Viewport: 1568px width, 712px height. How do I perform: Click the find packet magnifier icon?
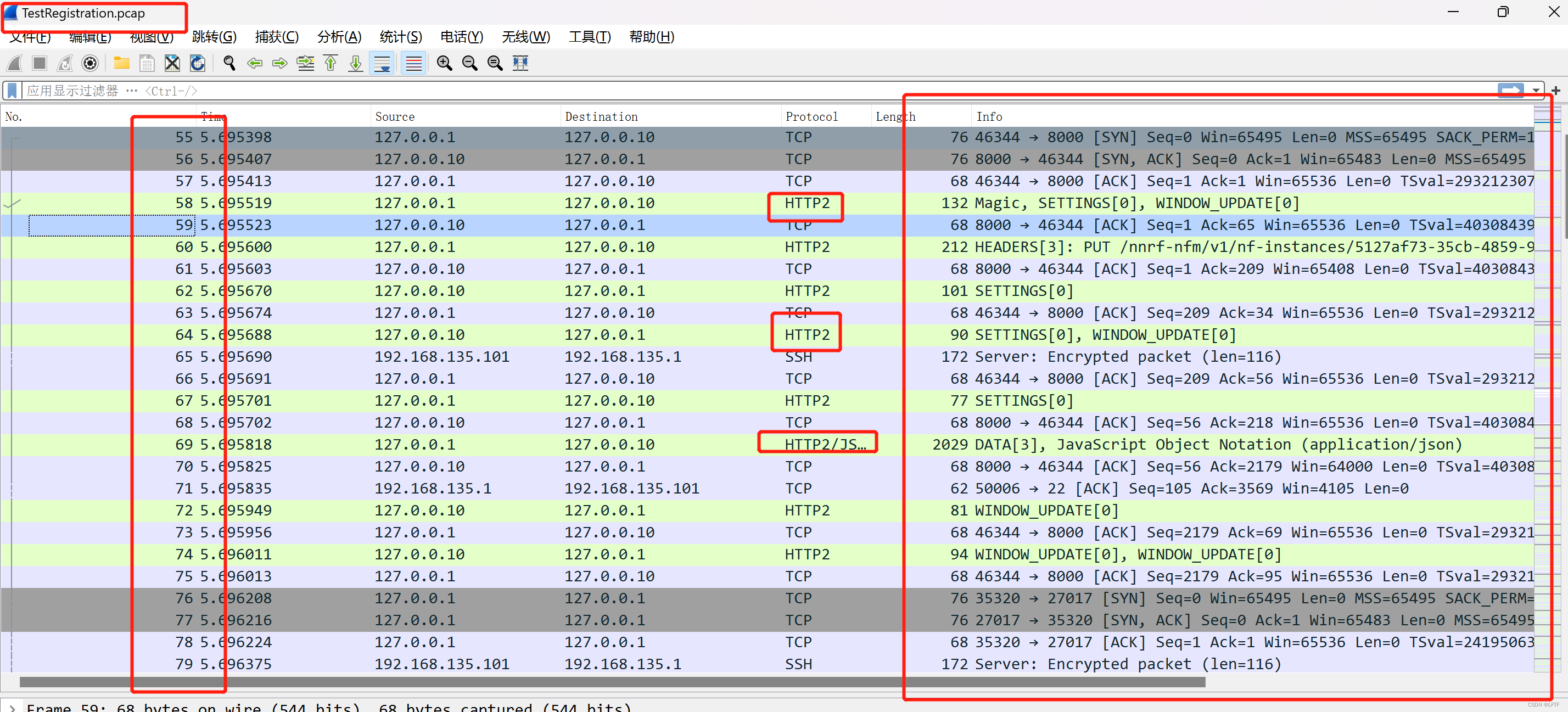click(x=229, y=63)
